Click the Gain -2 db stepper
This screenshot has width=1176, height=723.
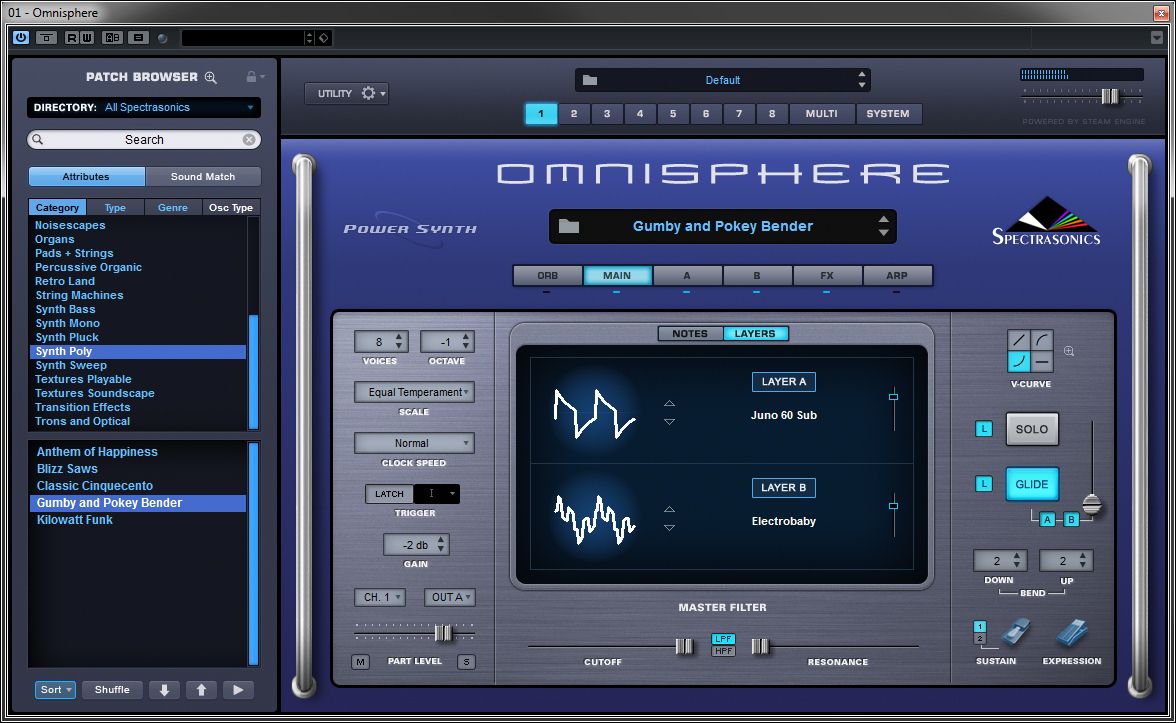pos(441,544)
